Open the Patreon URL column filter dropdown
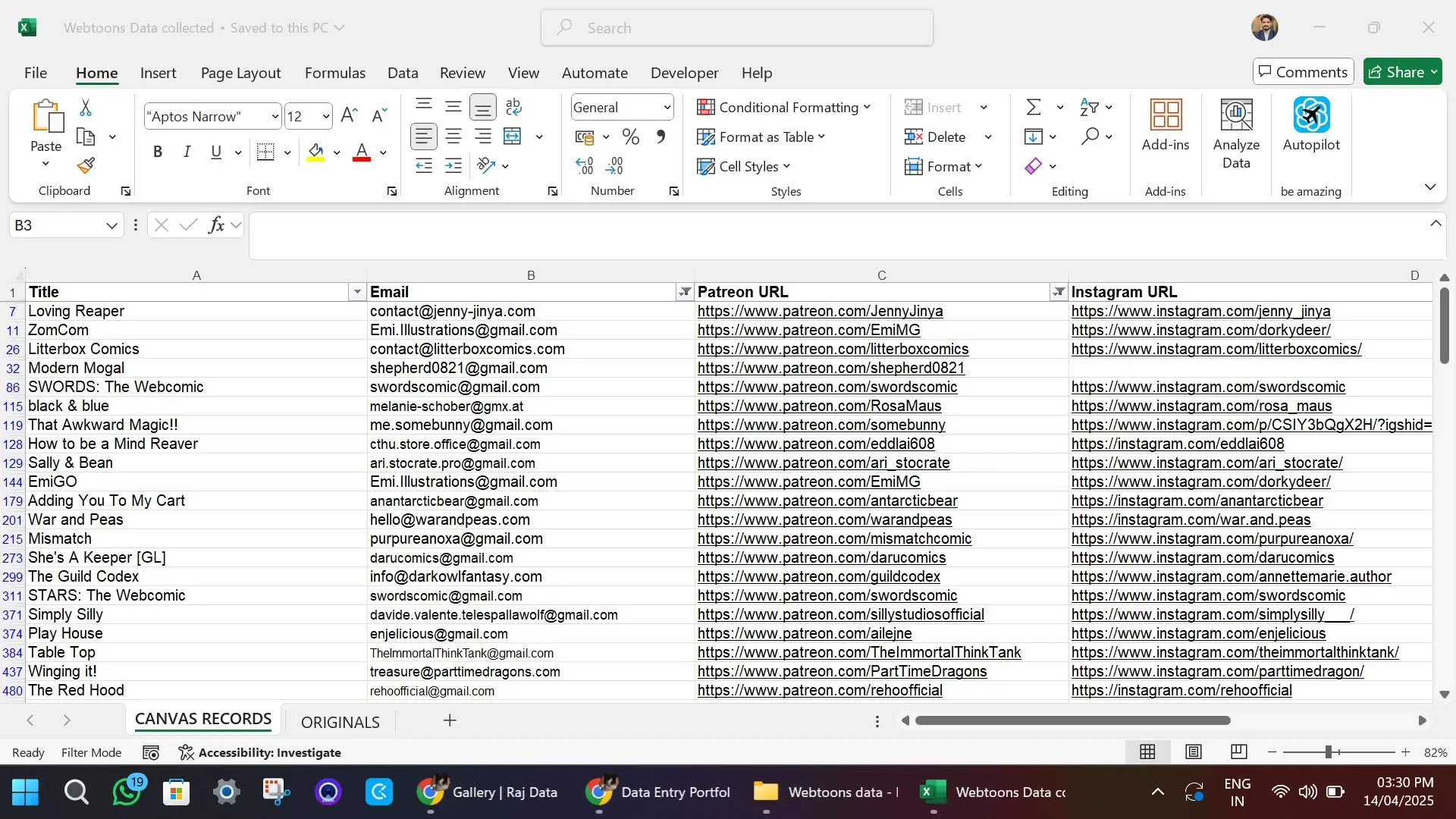Screen dimensions: 1456x819 click(1059, 292)
